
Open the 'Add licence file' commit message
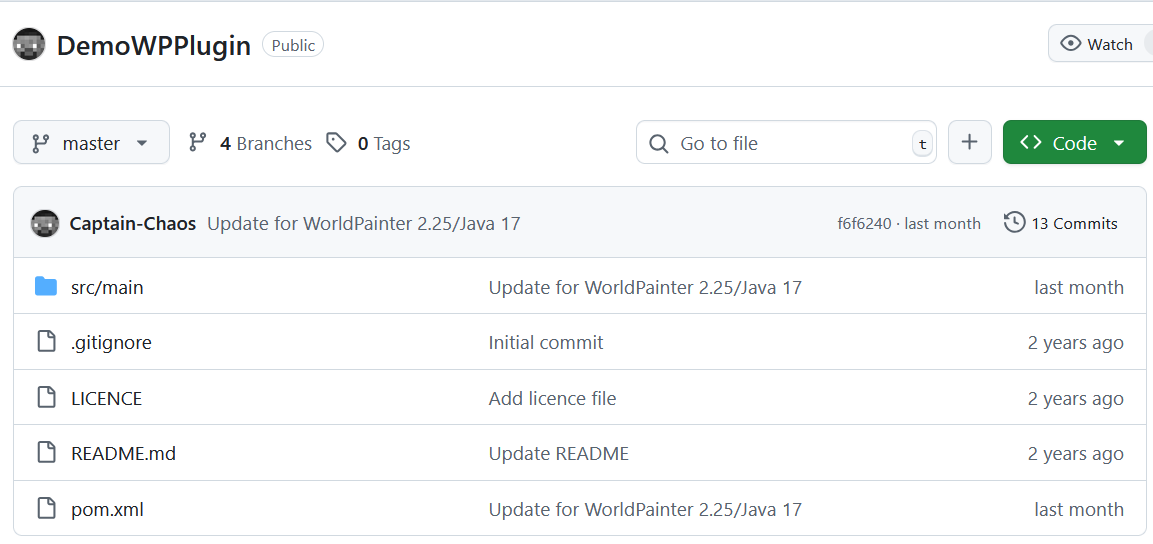552,398
